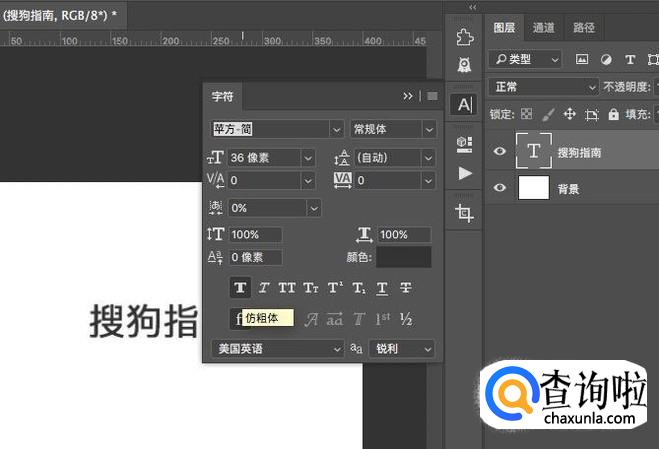Viewport: 659px width, 449px height.
Task: Open 3D cube panel dock icon
Action: [x=464, y=144]
